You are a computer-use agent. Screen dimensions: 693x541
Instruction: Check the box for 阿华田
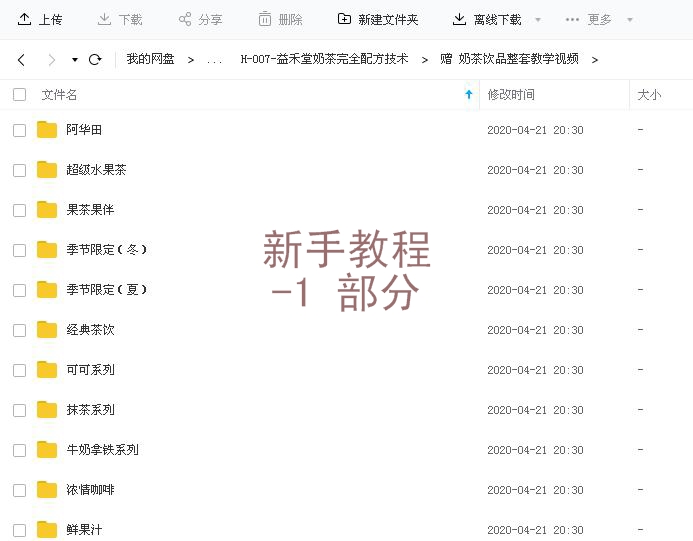tap(19, 130)
